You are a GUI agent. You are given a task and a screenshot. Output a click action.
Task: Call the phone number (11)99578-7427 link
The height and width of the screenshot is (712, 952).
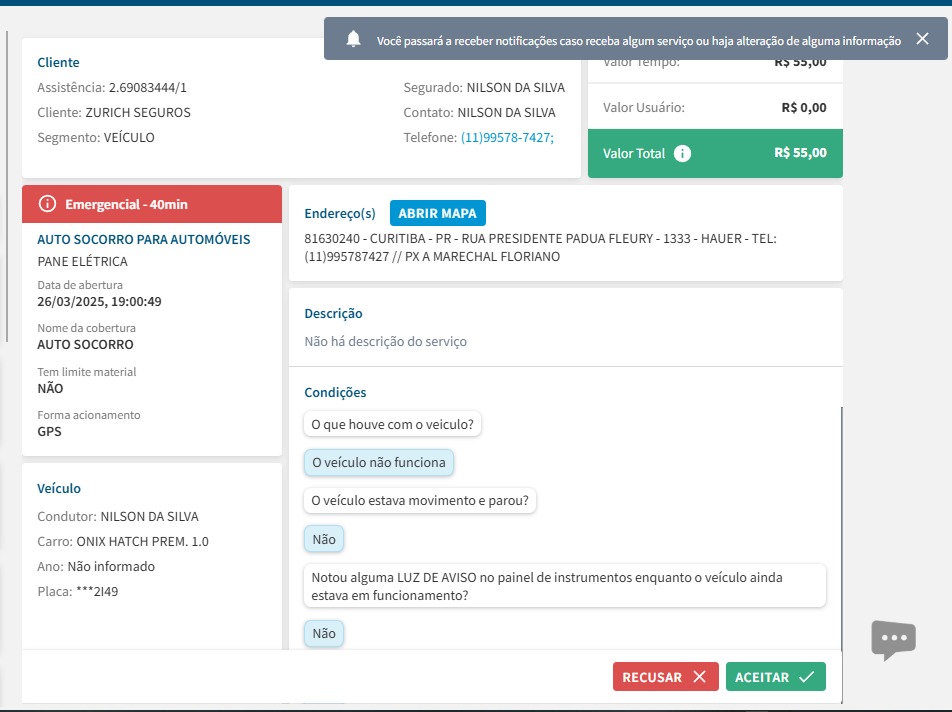[507, 138]
